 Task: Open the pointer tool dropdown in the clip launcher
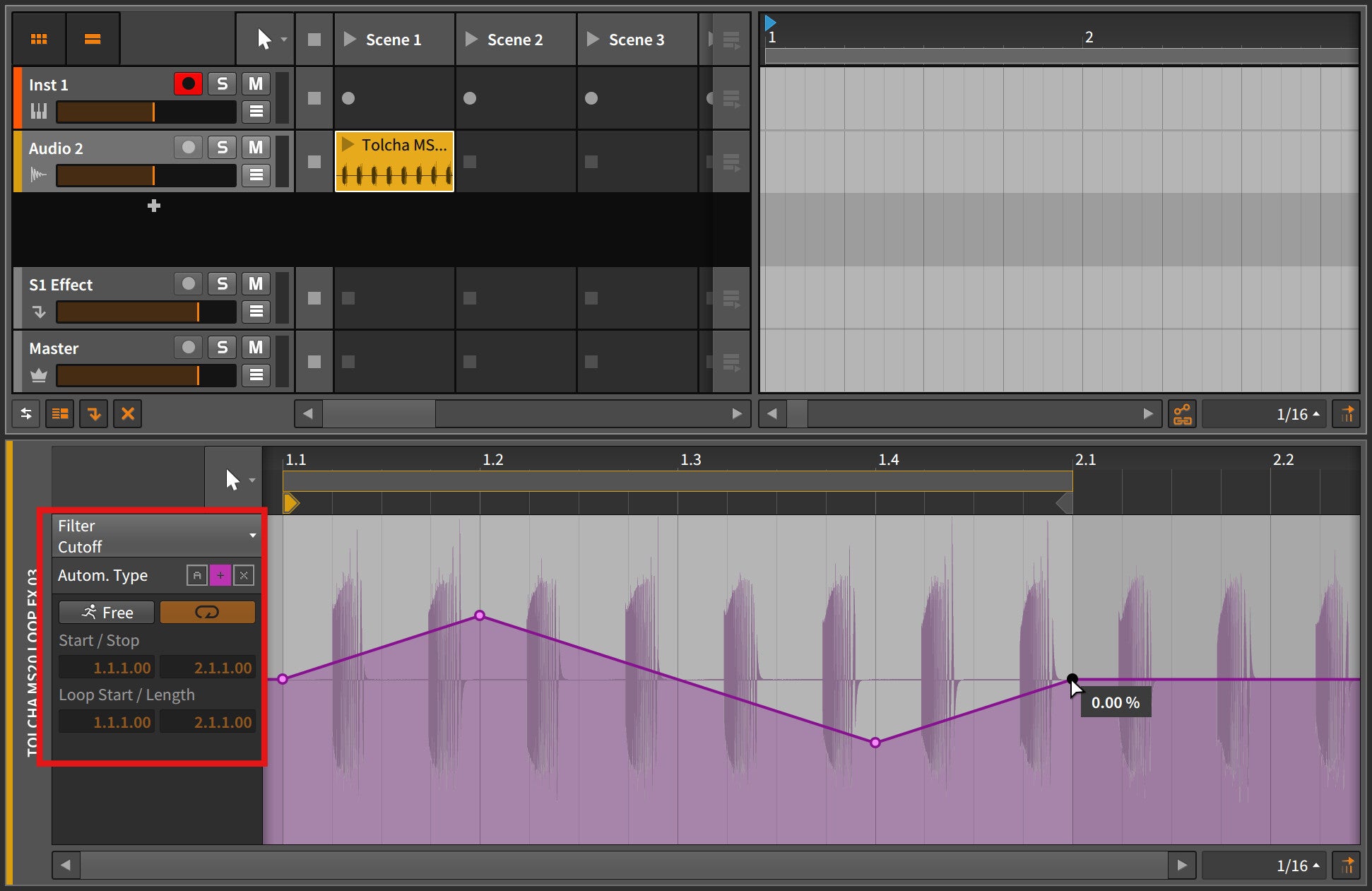tap(284, 40)
